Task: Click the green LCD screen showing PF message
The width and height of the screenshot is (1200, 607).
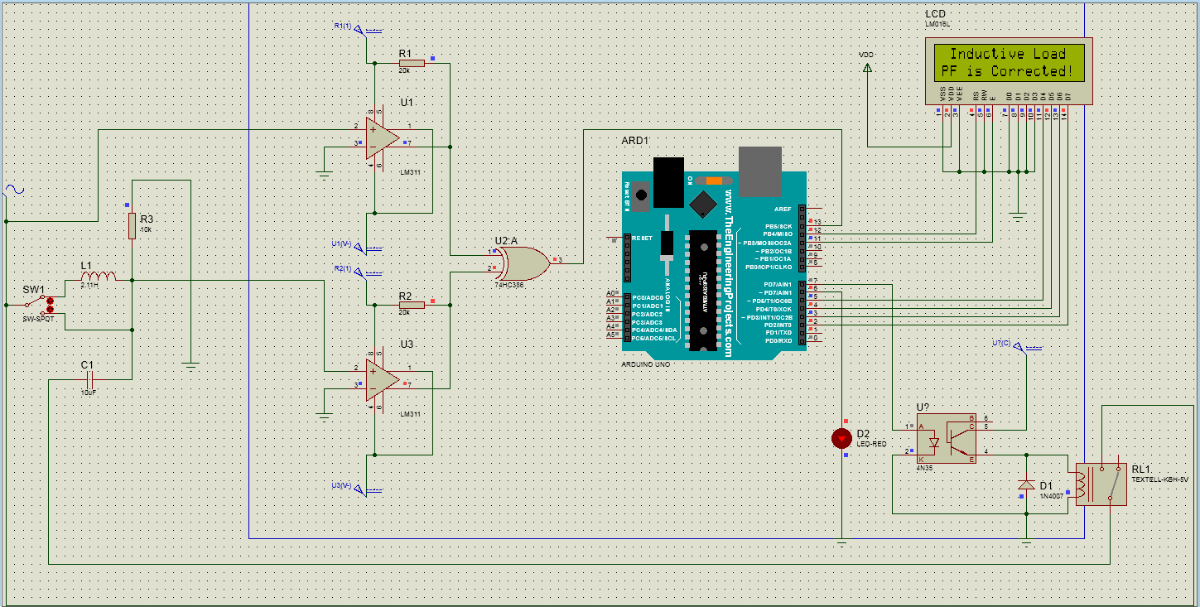Action: 1008,63
